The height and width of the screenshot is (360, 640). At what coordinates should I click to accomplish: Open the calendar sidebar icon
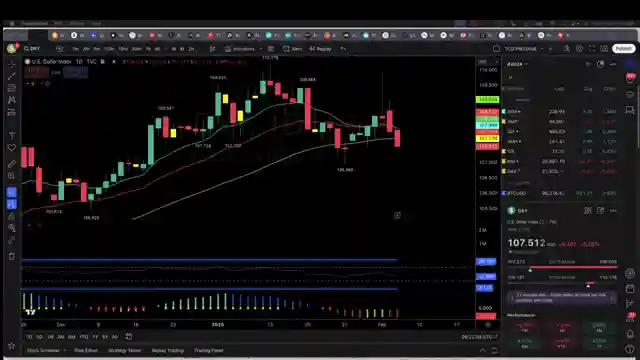click(x=630, y=289)
